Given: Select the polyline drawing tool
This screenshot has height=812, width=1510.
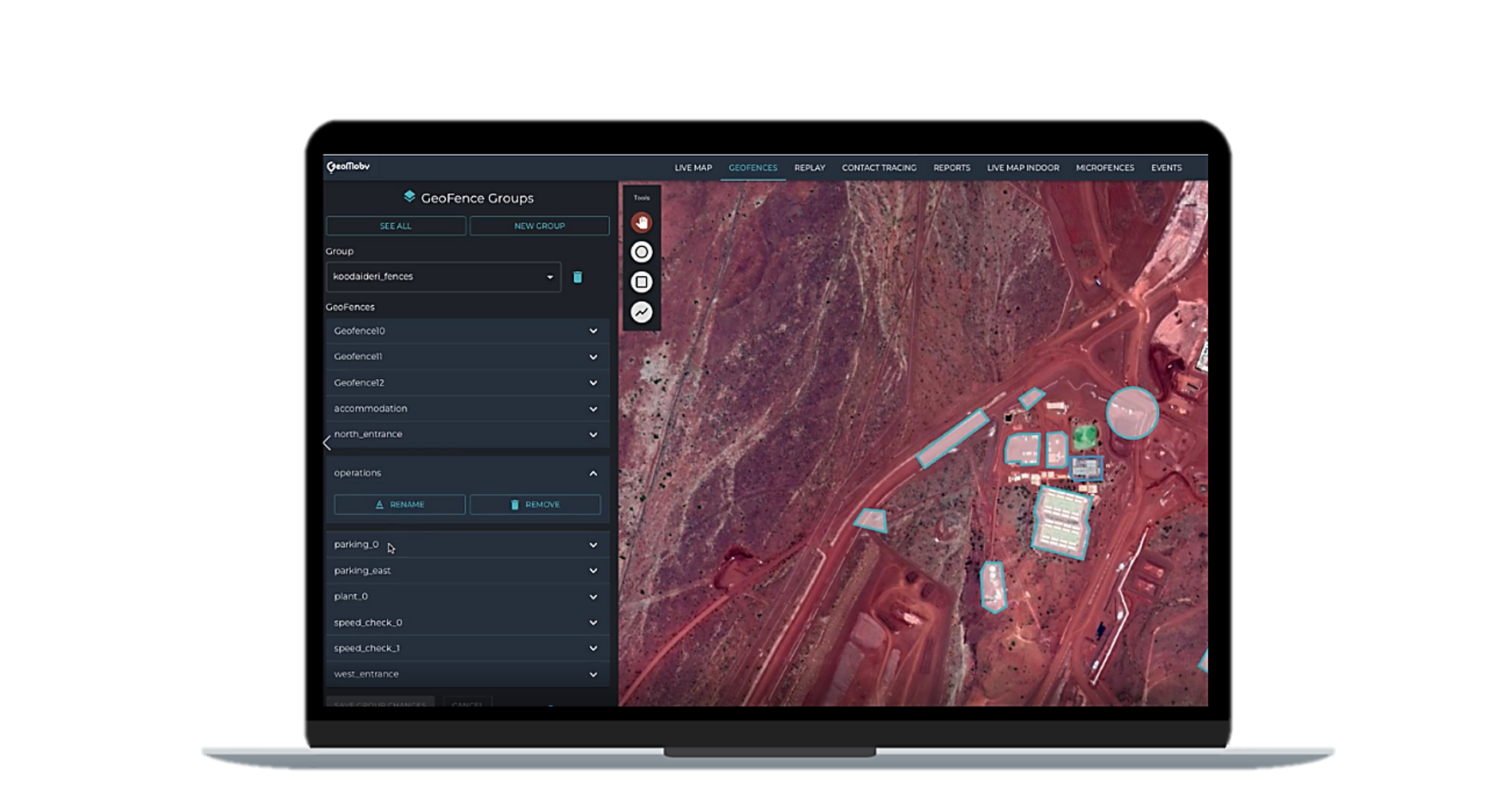Looking at the screenshot, I should click(641, 312).
